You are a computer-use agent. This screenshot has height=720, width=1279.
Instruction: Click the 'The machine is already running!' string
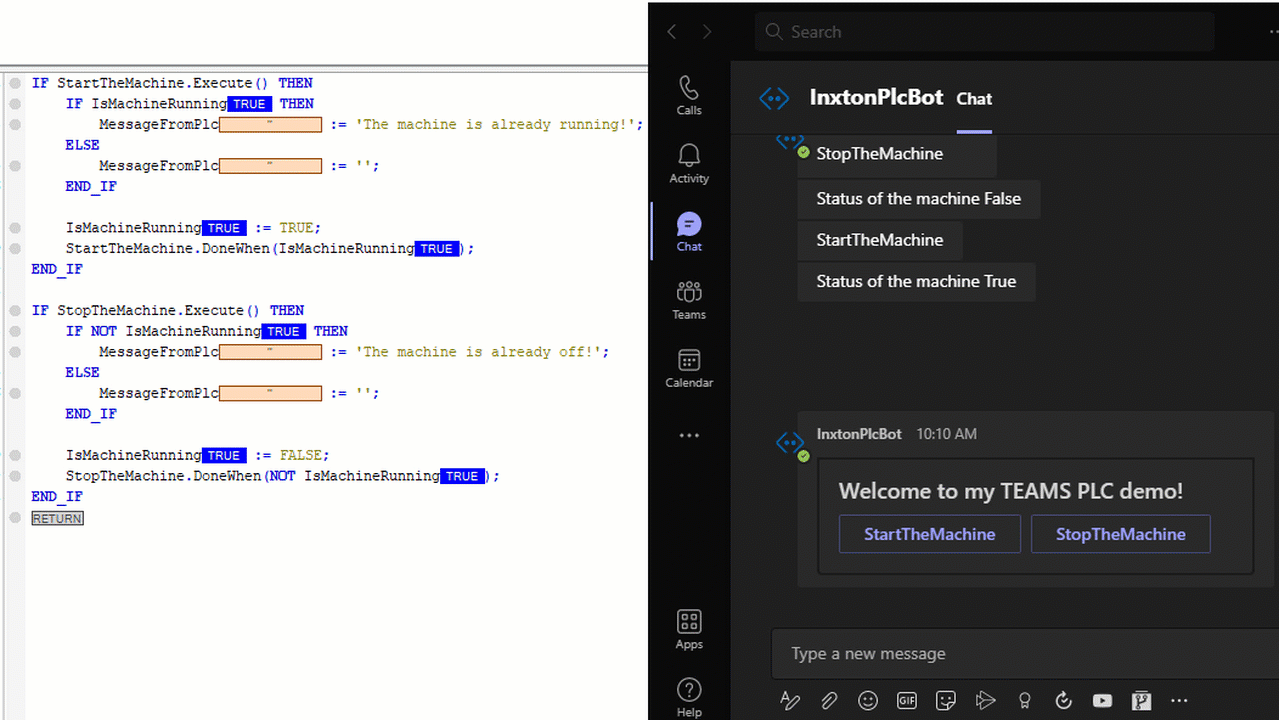(495, 125)
